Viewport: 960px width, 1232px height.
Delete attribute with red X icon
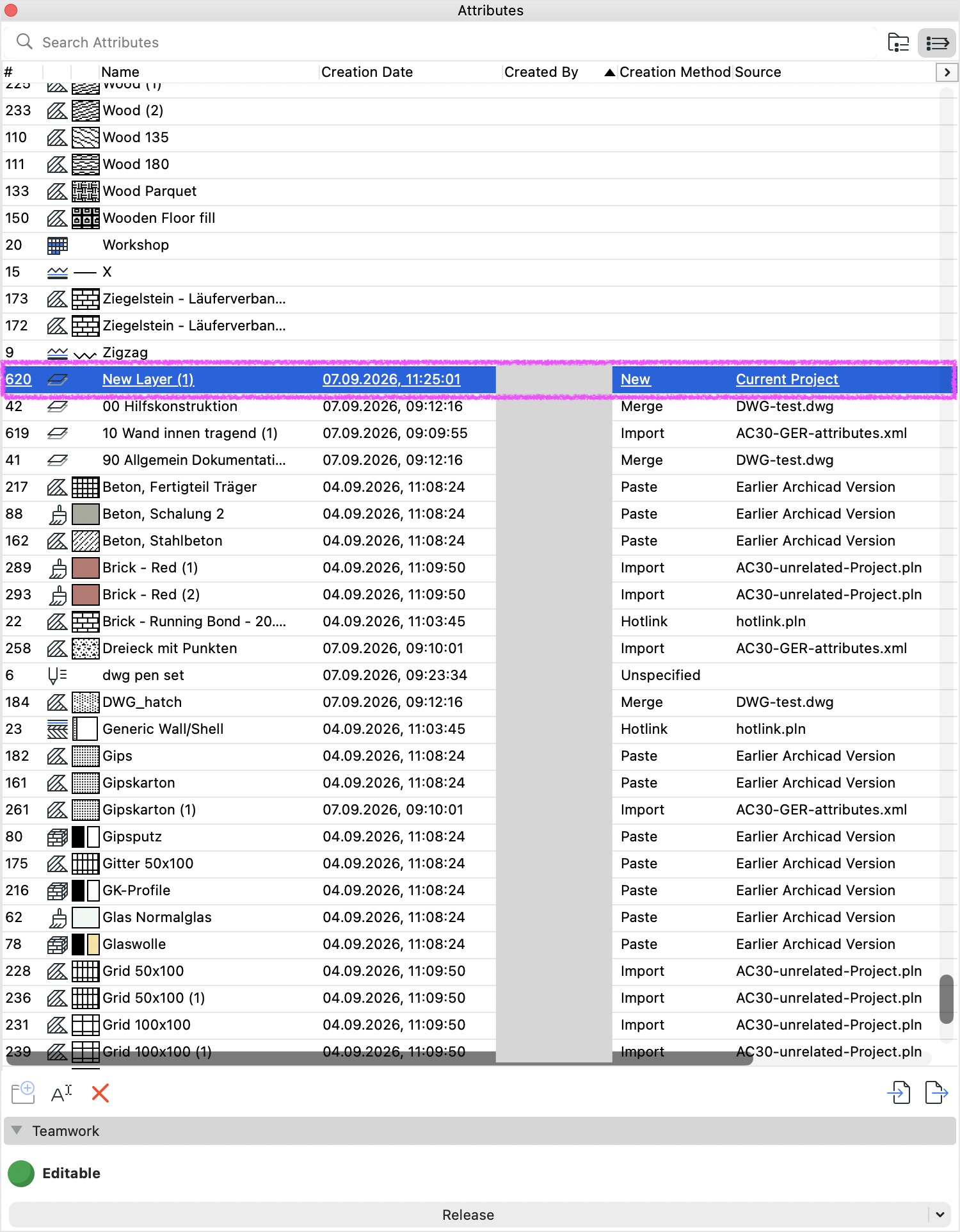tap(100, 1092)
